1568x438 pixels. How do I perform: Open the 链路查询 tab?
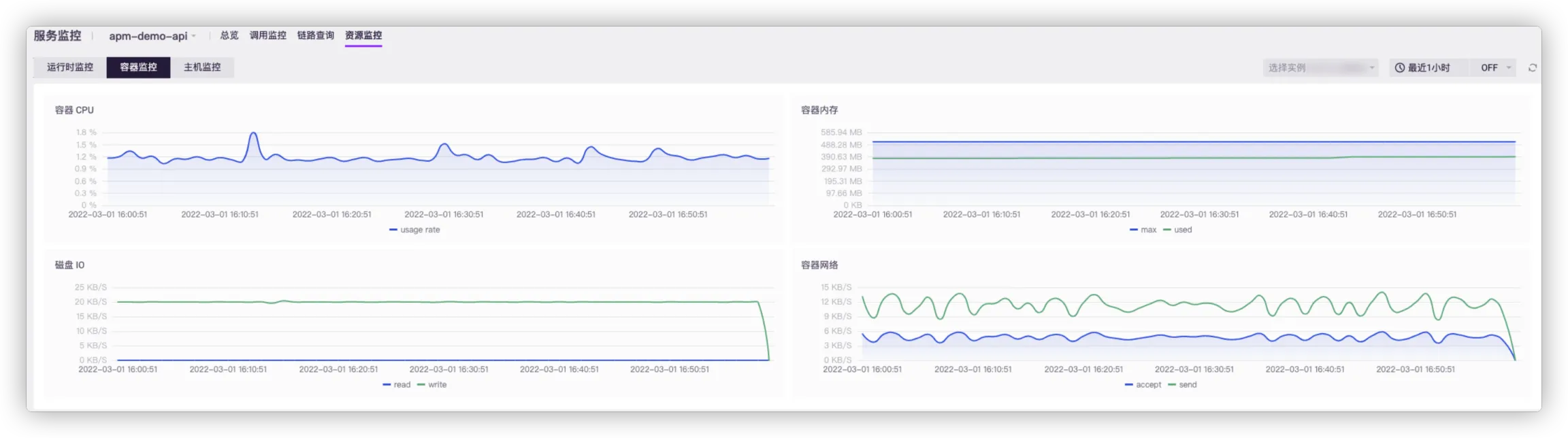click(x=315, y=35)
